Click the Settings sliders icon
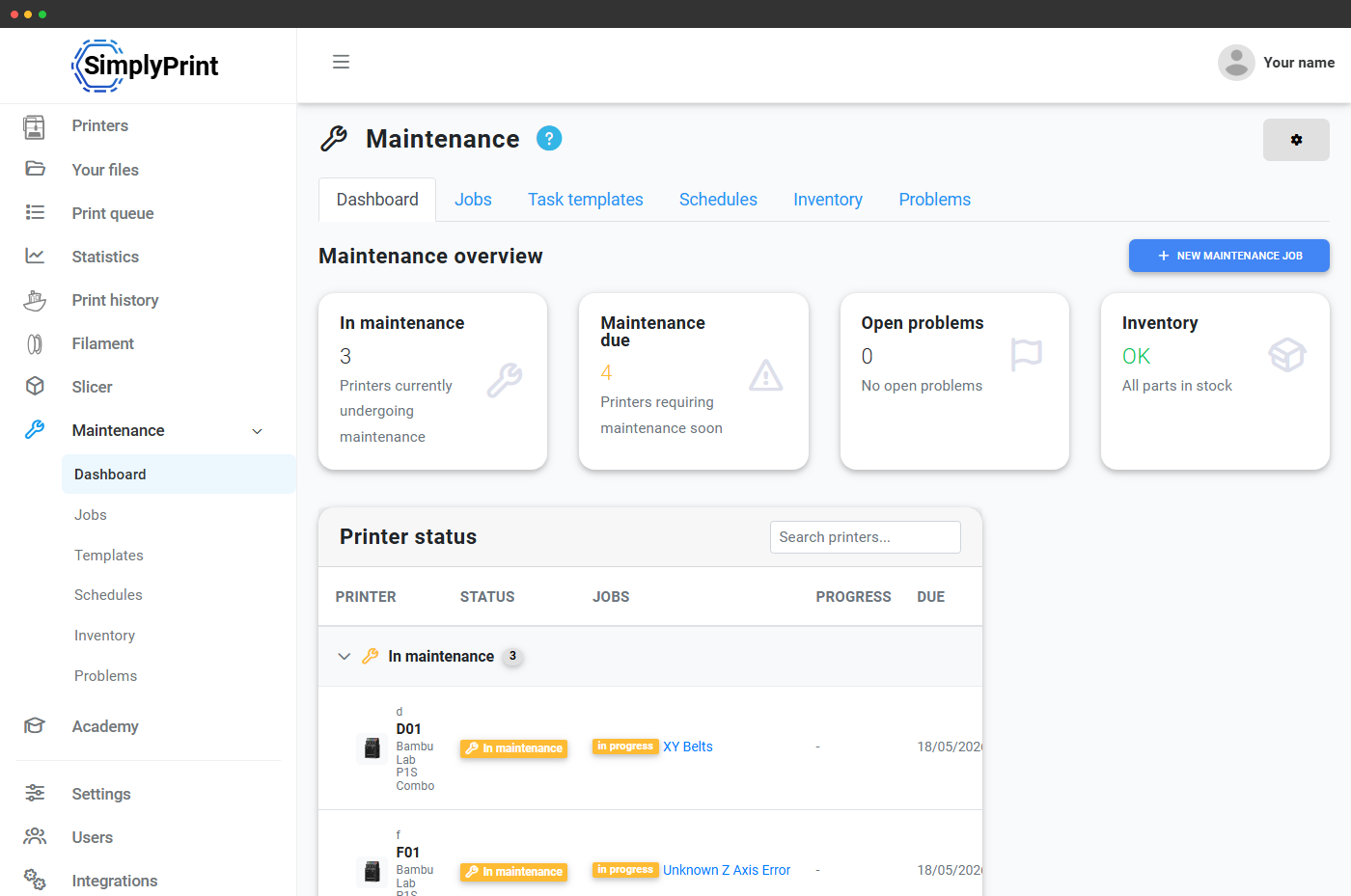Viewport: 1351px width, 896px height. 35,793
